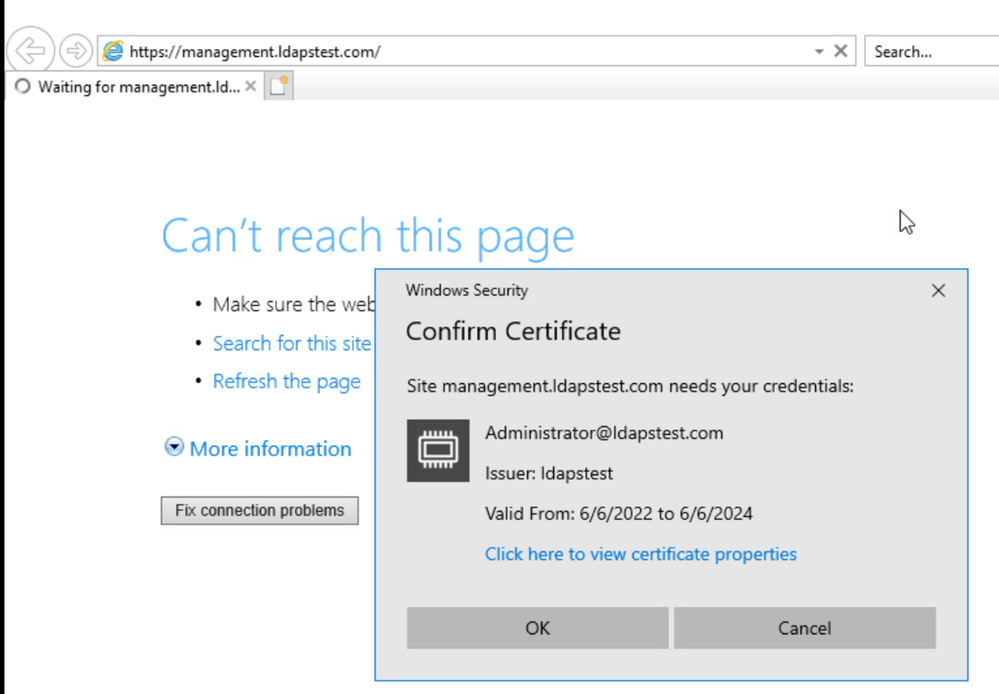
Task: Open a new tab with the blank tab button
Action: pyautogui.click(x=278, y=86)
